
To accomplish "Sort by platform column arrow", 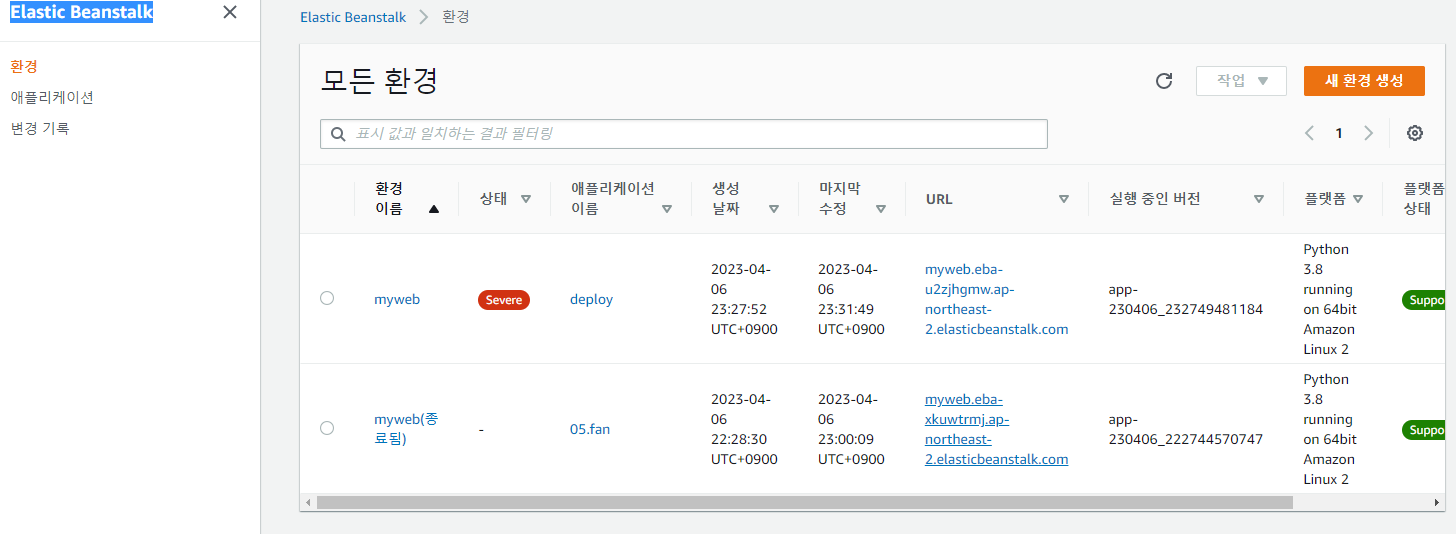I will (x=1358, y=199).
